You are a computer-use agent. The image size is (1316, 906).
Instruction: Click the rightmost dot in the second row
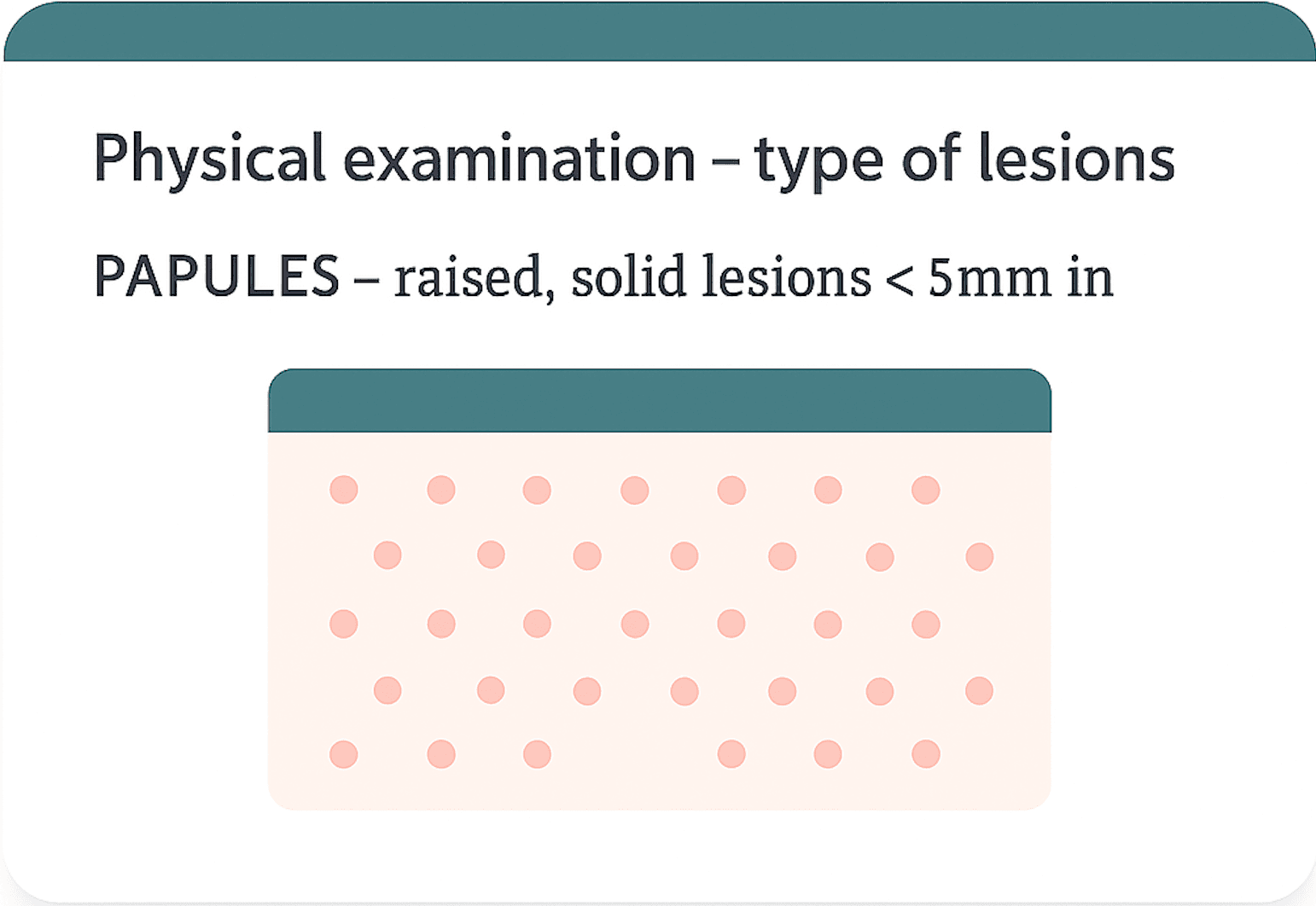980,556
